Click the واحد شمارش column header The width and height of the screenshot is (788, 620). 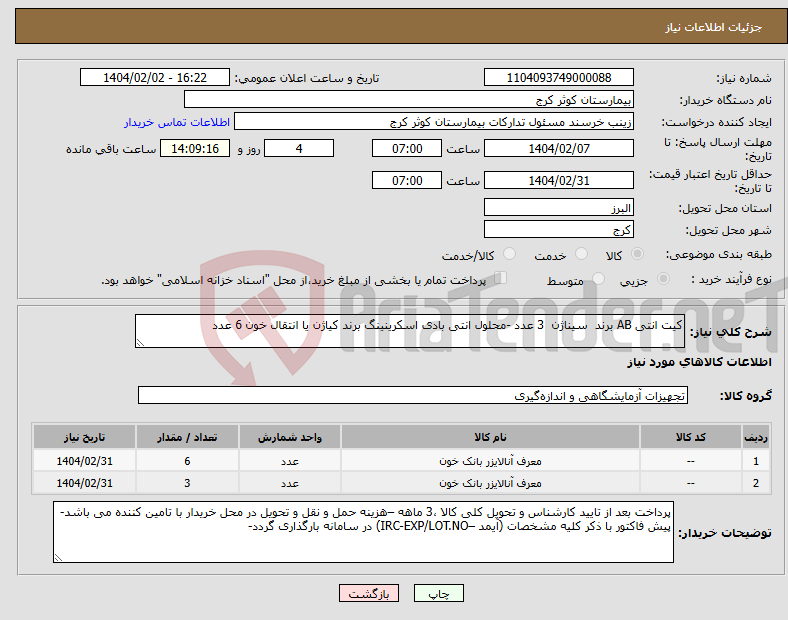pyautogui.click(x=290, y=437)
